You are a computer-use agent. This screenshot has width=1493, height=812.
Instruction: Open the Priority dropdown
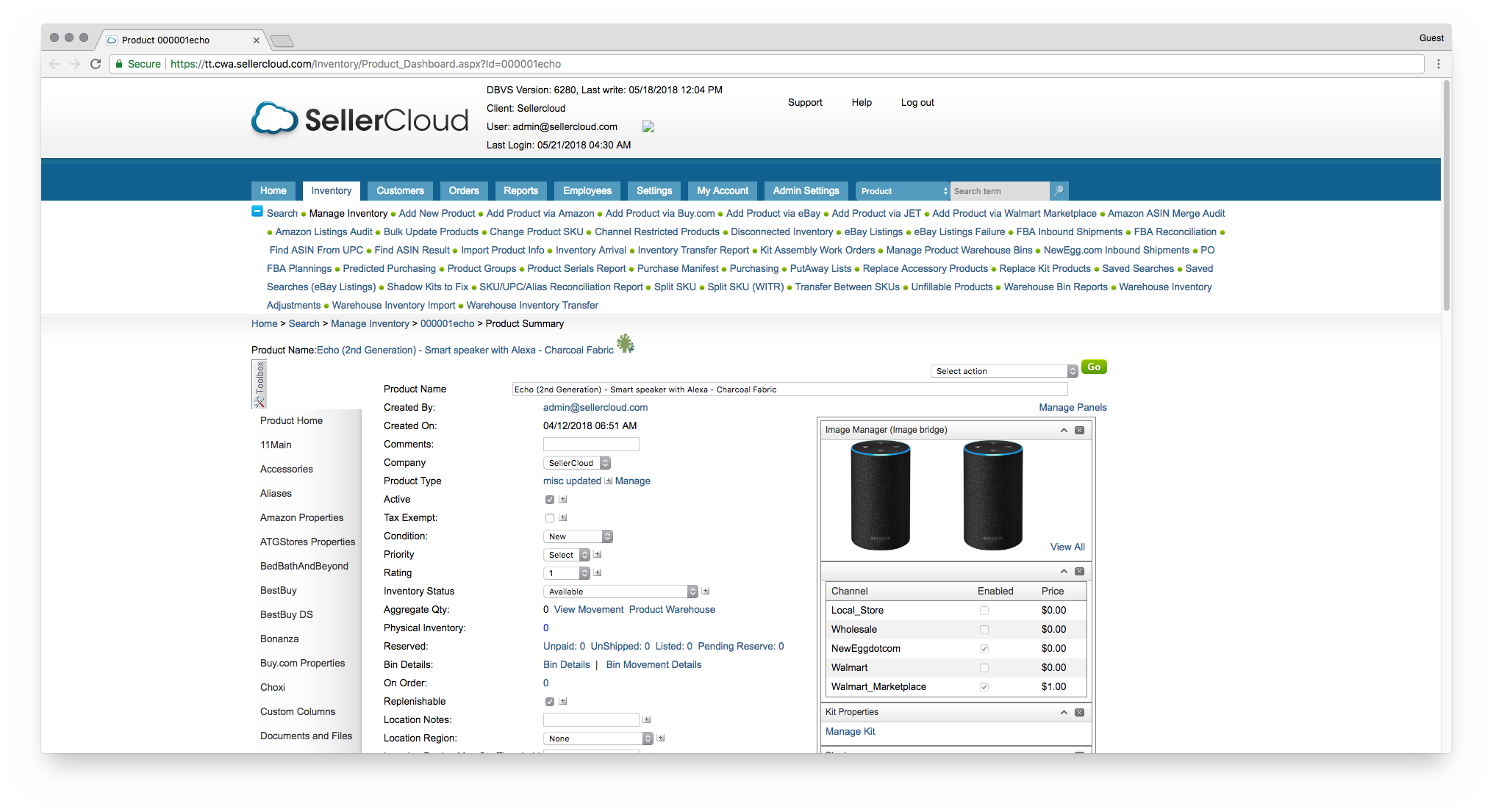[567, 555]
